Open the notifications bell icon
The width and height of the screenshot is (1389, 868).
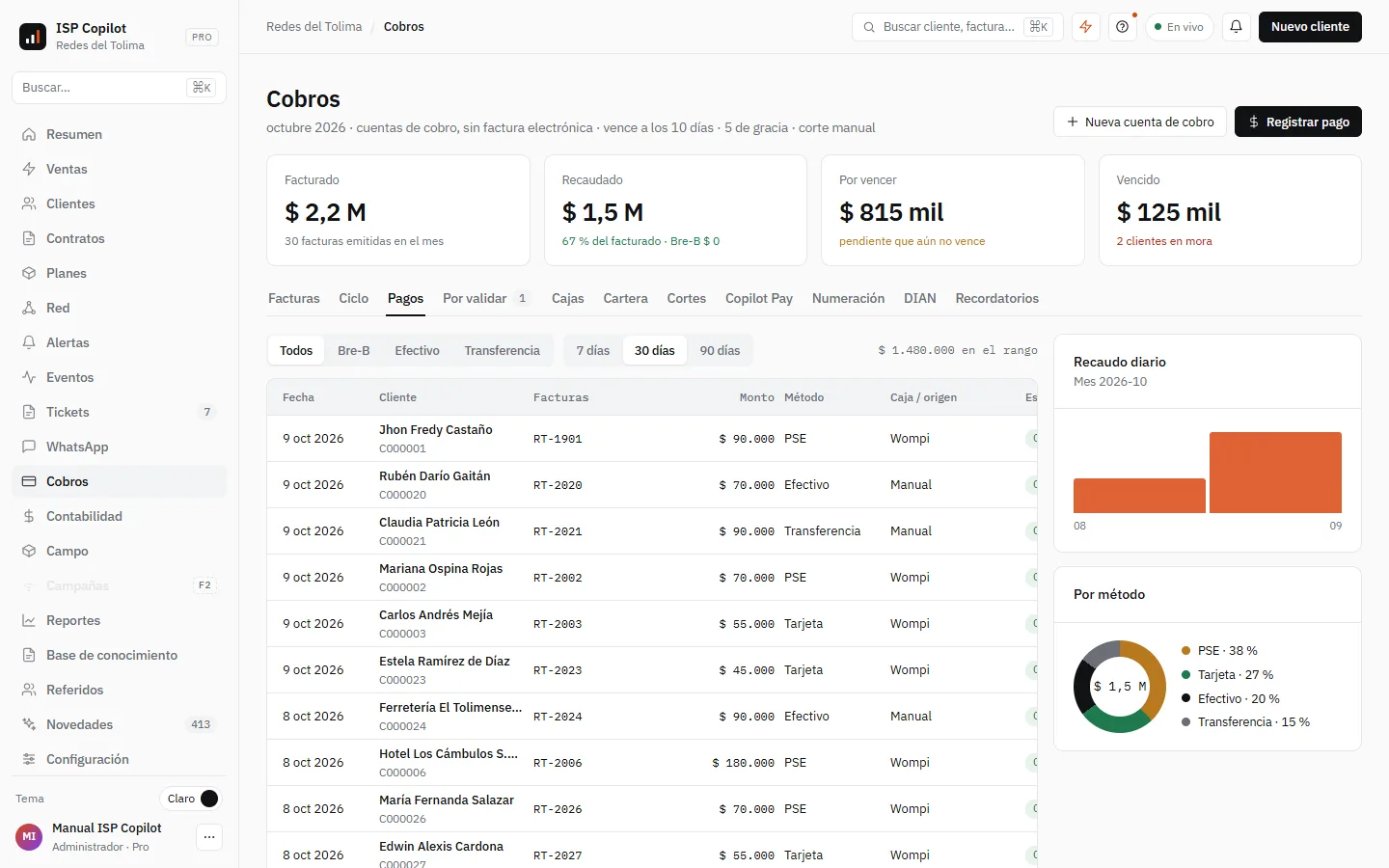[x=1236, y=27]
